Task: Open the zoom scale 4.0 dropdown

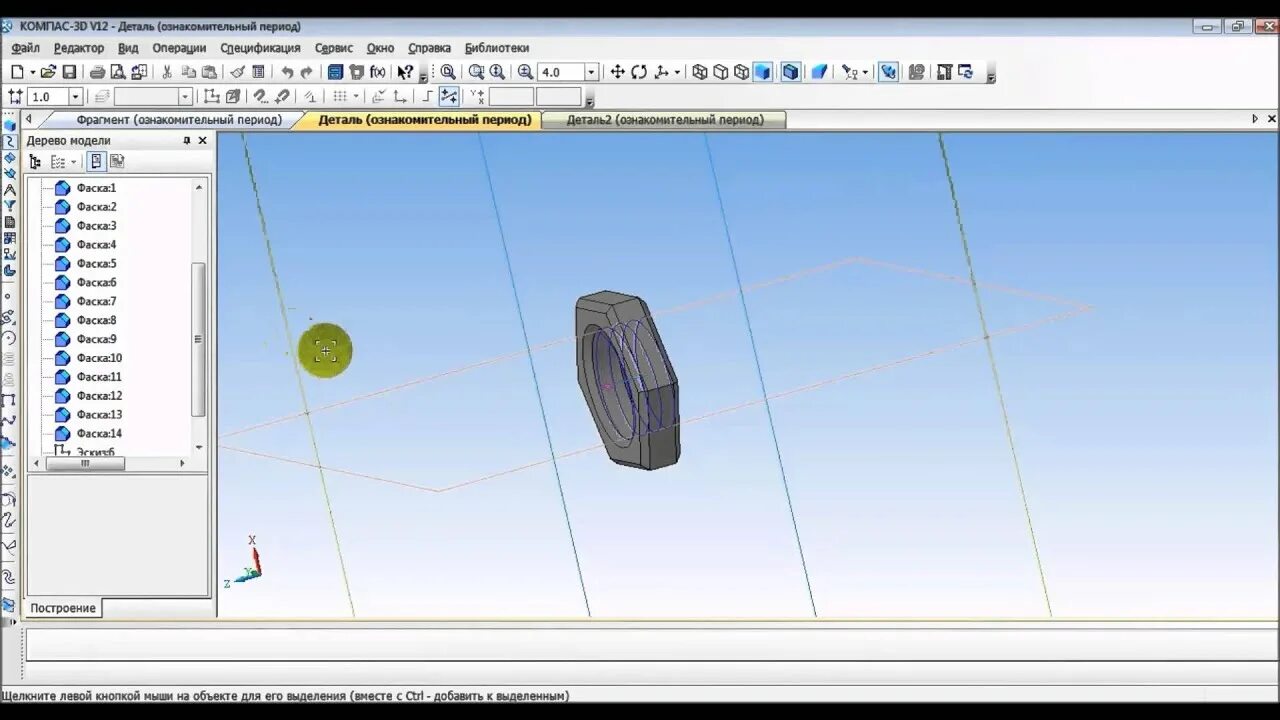Action: pyautogui.click(x=591, y=72)
